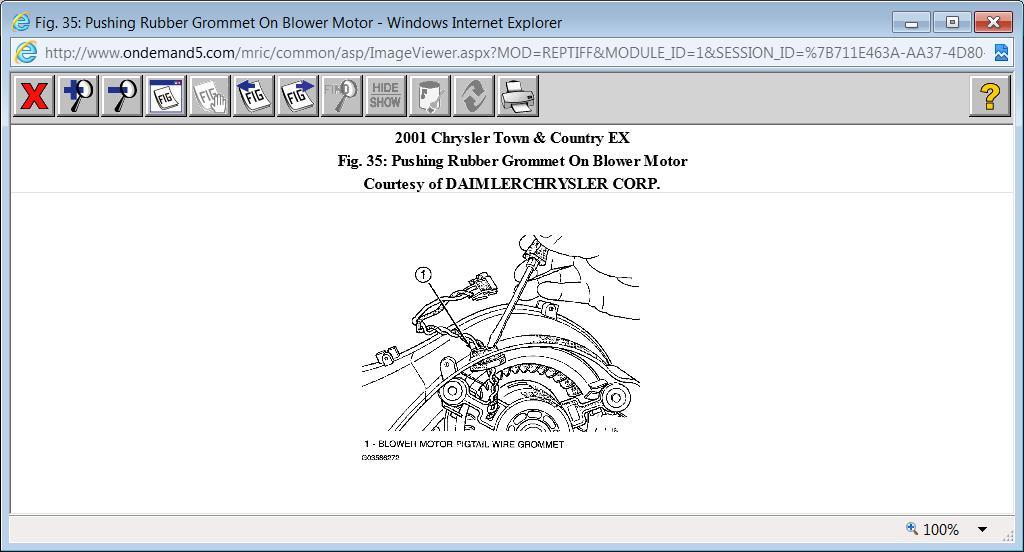
Task: Click 'BLOWER MOTOR PIGTAIL WIRE GROMMET' legend text
Action: [471, 444]
